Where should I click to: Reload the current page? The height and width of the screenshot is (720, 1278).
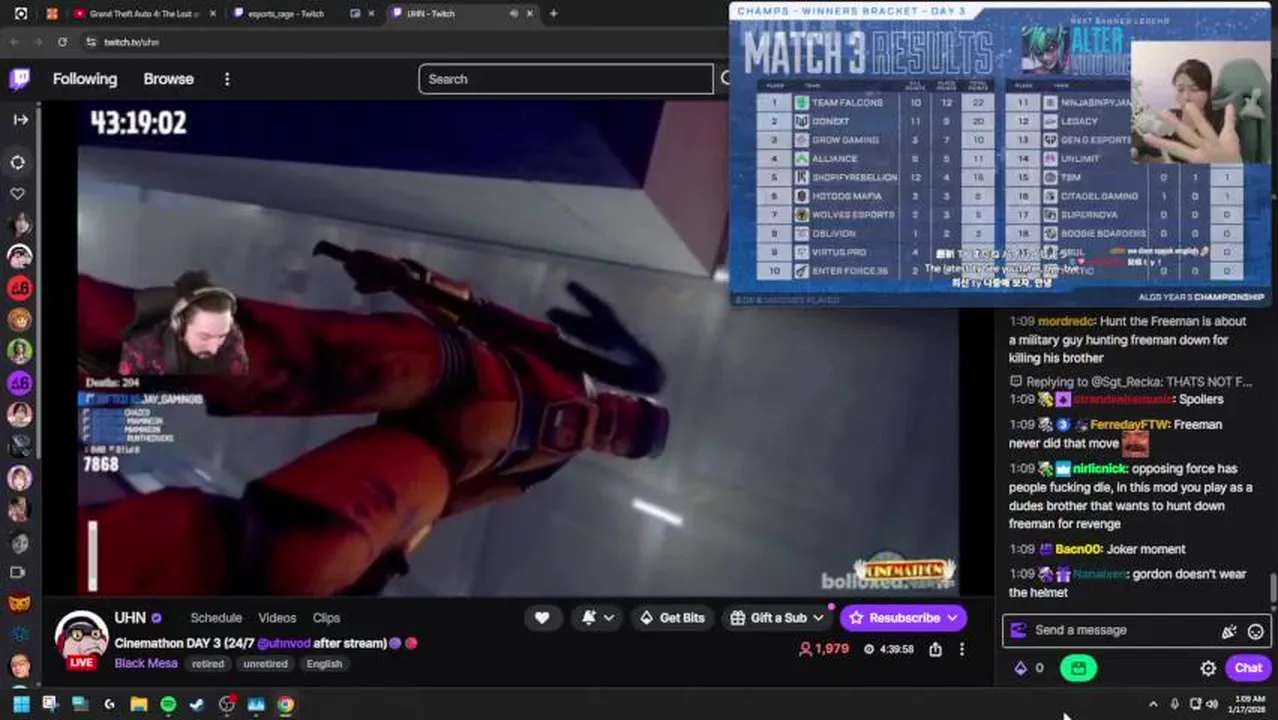click(x=62, y=42)
